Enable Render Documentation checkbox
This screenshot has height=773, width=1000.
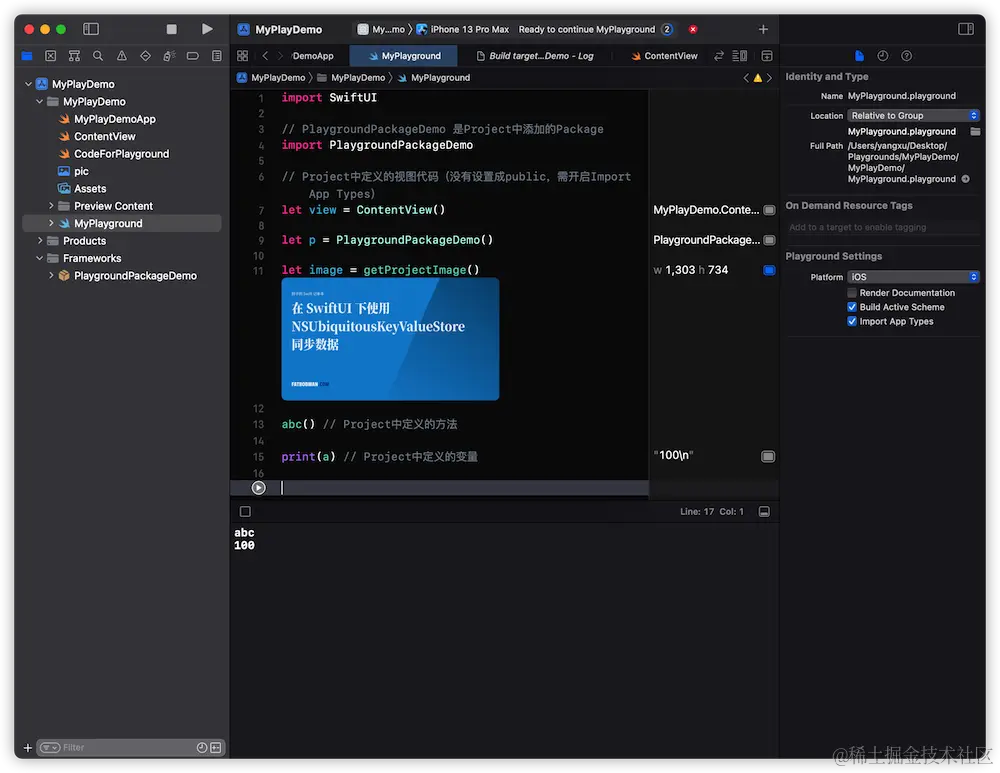click(x=851, y=293)
